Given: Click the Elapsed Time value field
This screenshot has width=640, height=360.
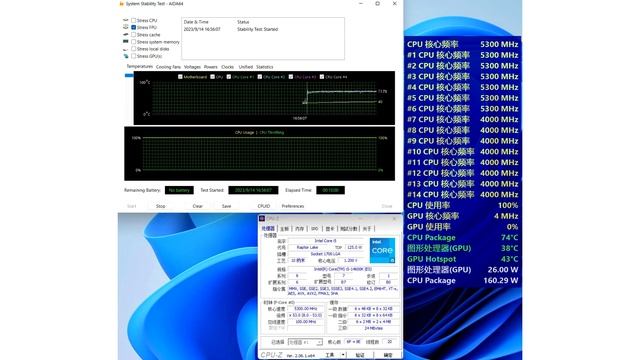Looking at the screenshot, I should point(330,190).
